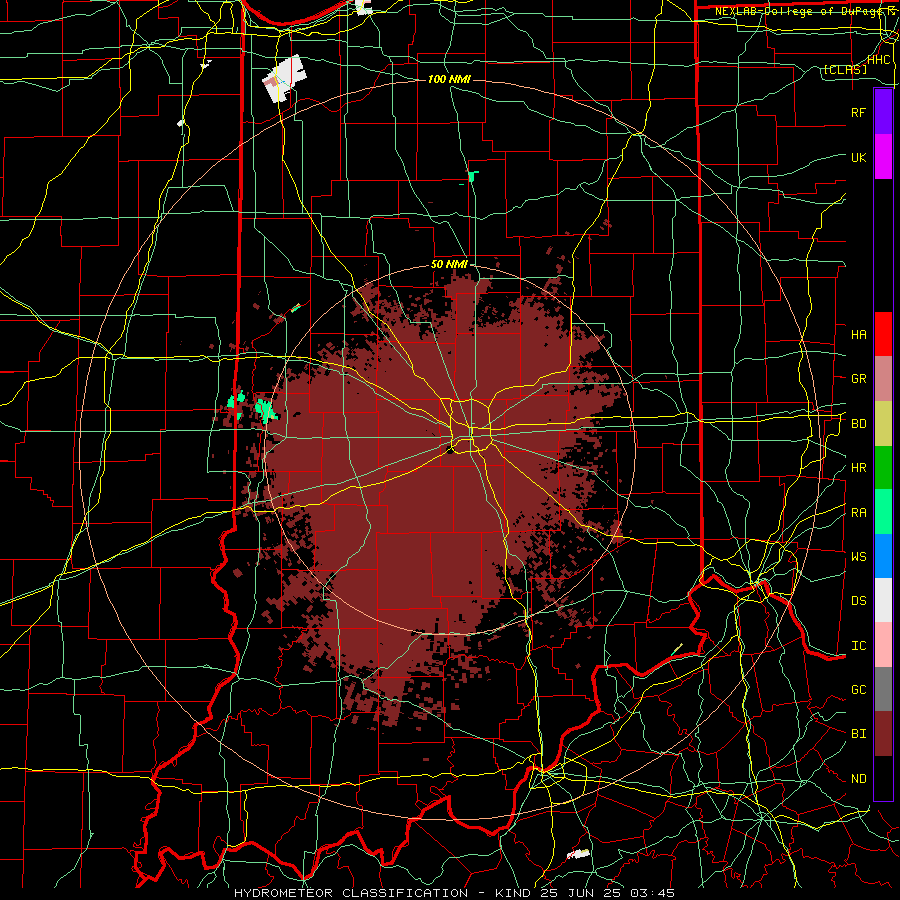Click the DS legend label
Viewport: 900px width, 900px height.
[858, 601]
